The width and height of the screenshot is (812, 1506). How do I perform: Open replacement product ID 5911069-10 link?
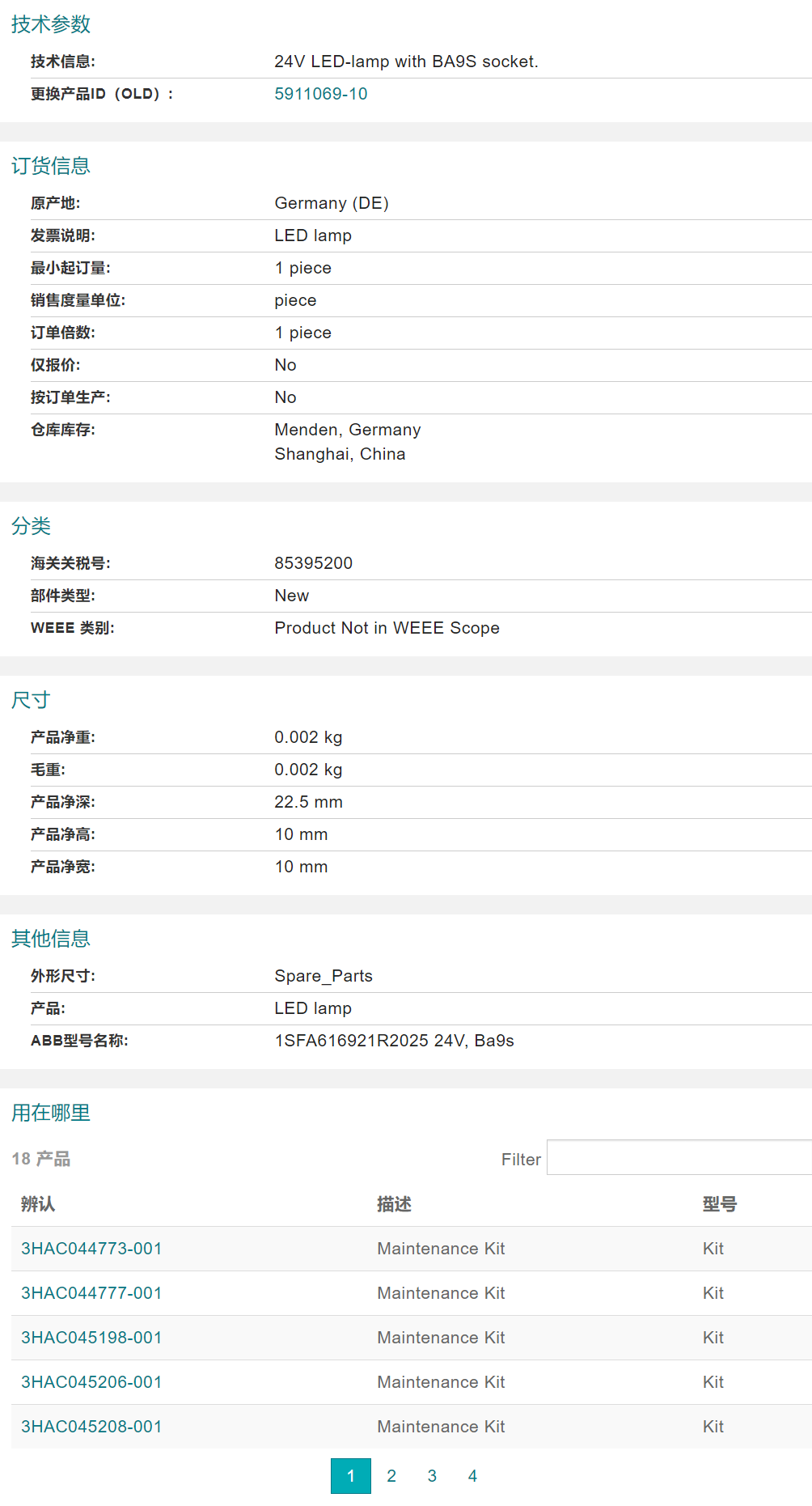click(320, 94)
